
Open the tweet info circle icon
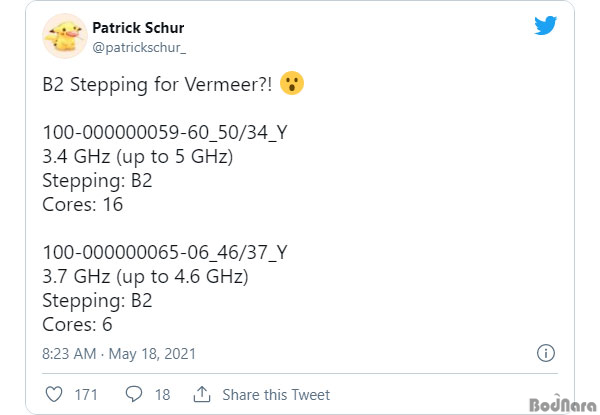tap(546, 353)
